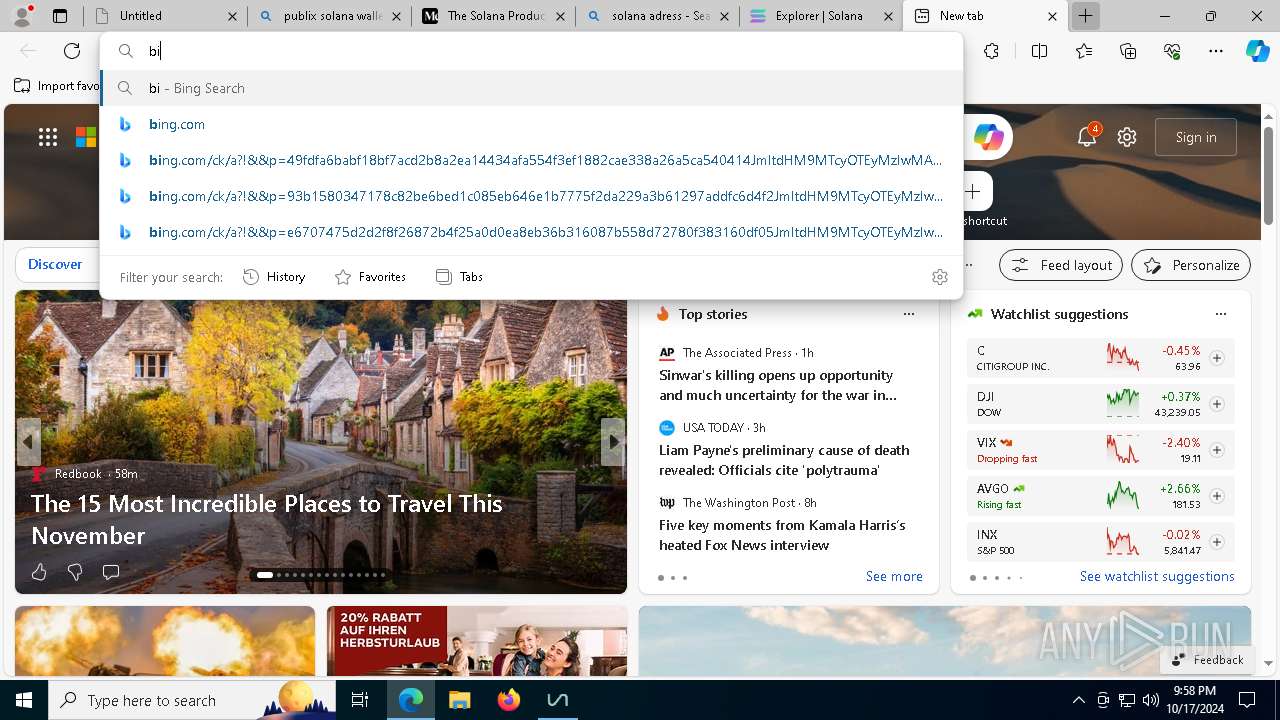Open the Feedback button

(1206, 660)
